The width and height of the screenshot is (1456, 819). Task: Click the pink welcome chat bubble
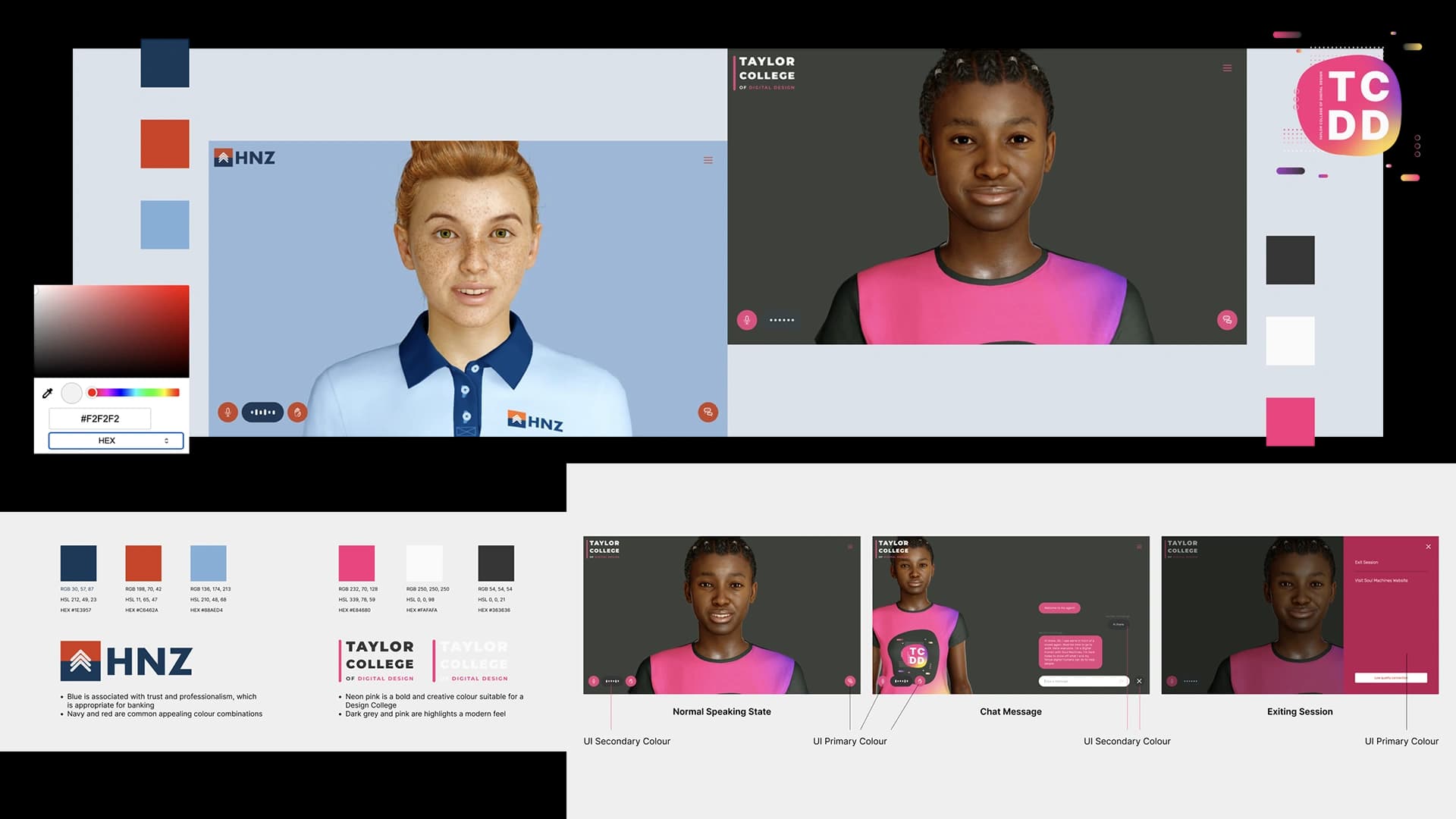pyautogui.click(x=1059, y=608)
